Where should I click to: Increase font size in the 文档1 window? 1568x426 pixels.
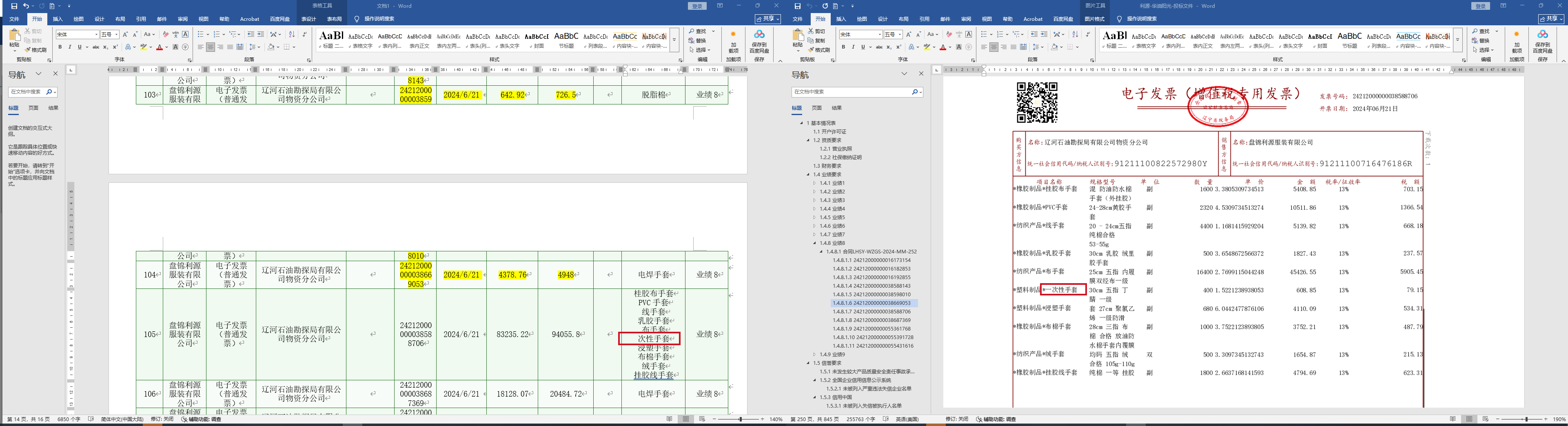(125, 35)
